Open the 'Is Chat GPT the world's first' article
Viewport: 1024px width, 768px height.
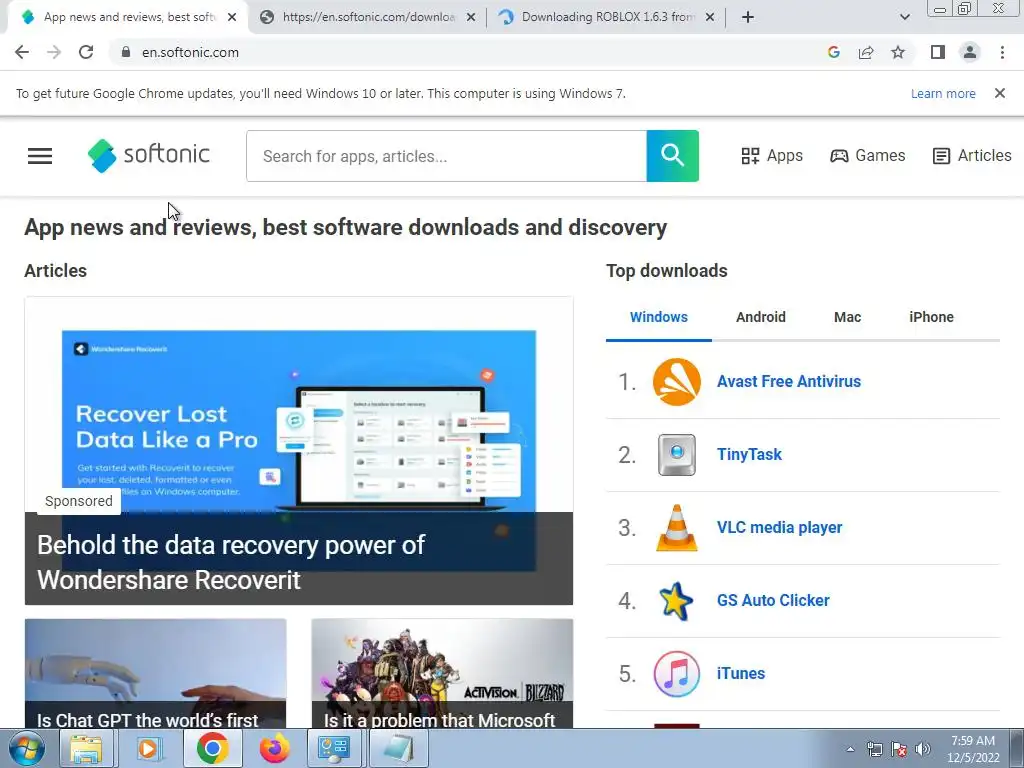(155, 673)
